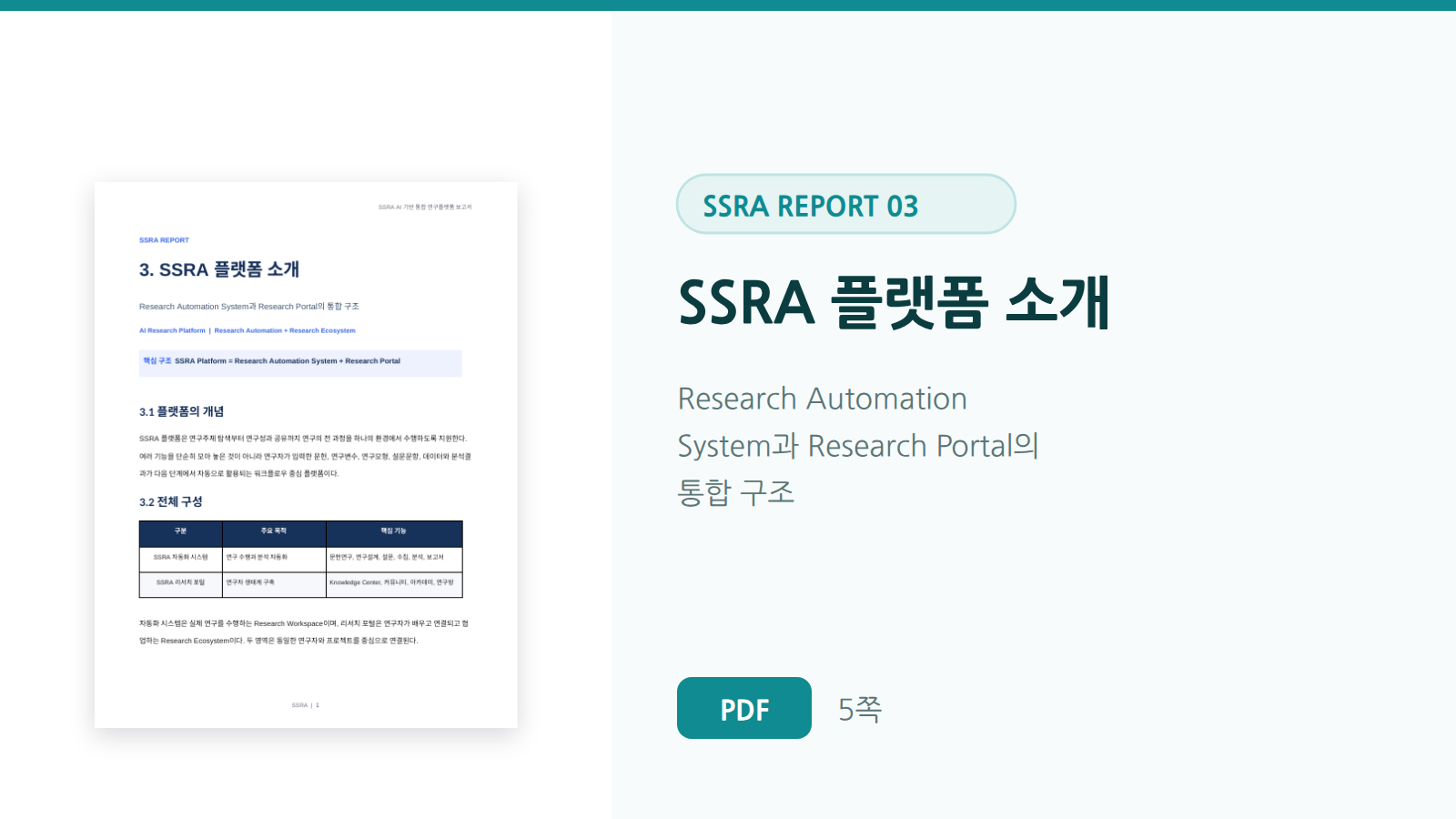Click the small blue 'SSRA REPORT' label in the document

(164, 240)
